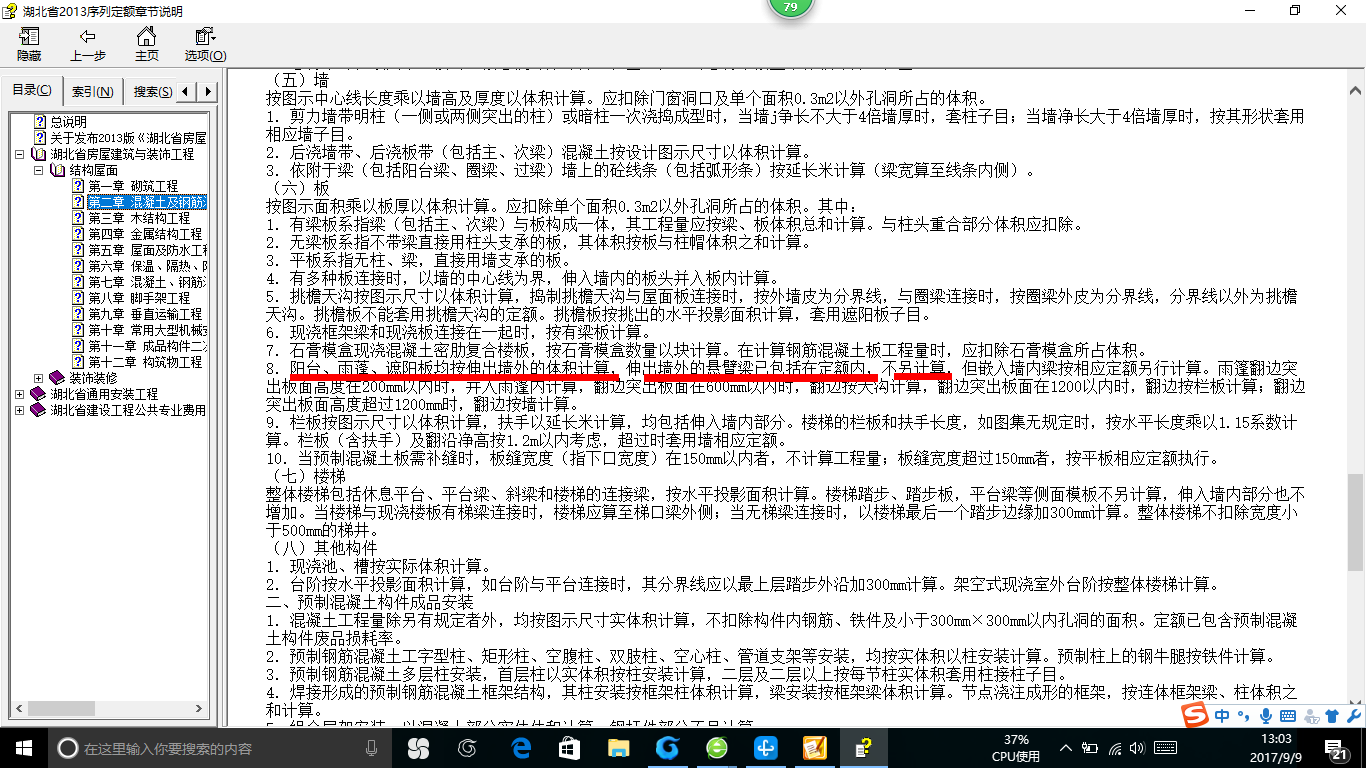Open Microsoft Store from the taskbar
This screenshot has width=1366, height=768.
point(569,747)
